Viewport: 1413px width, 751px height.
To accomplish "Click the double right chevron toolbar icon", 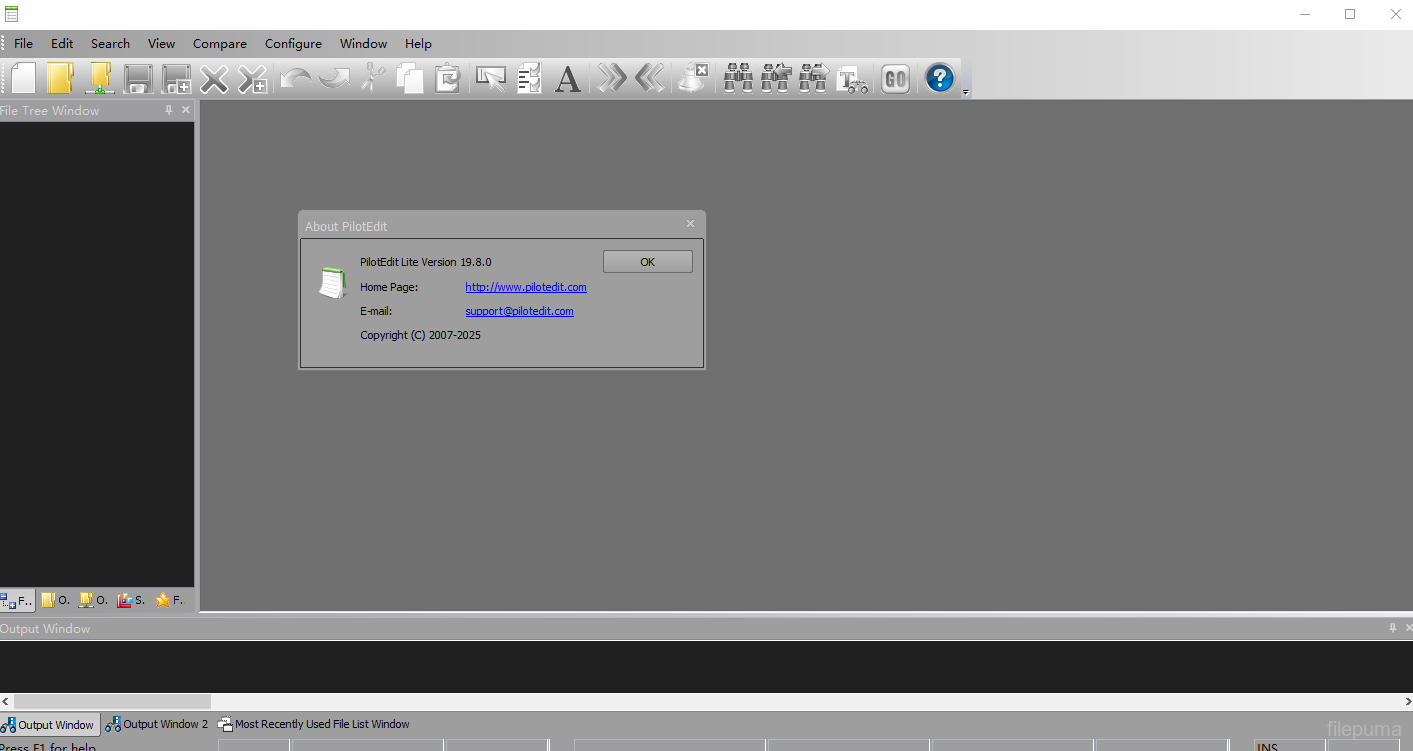I will coord(612,78).
